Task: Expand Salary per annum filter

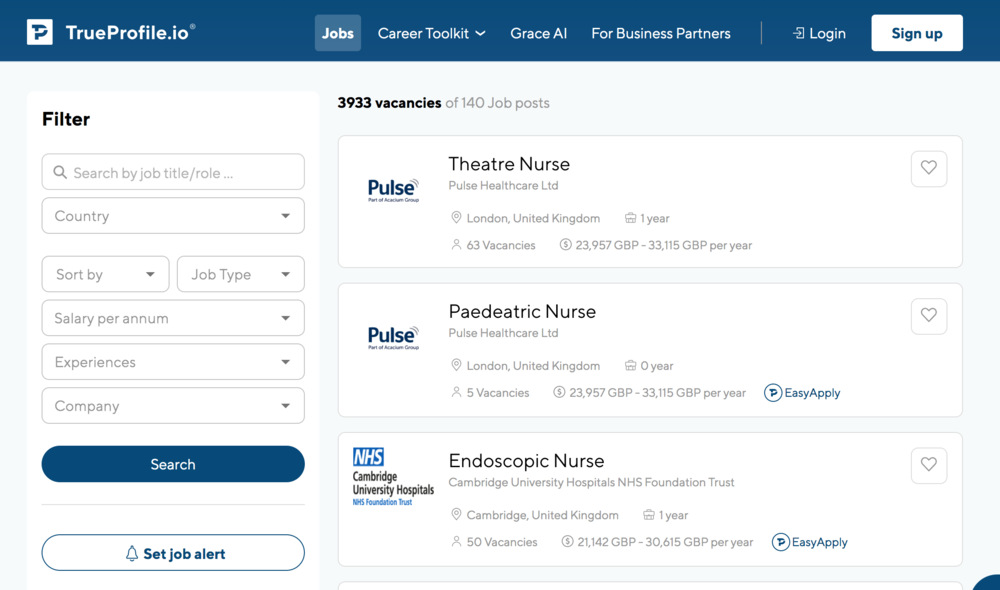Action: (x=173, y=318)
